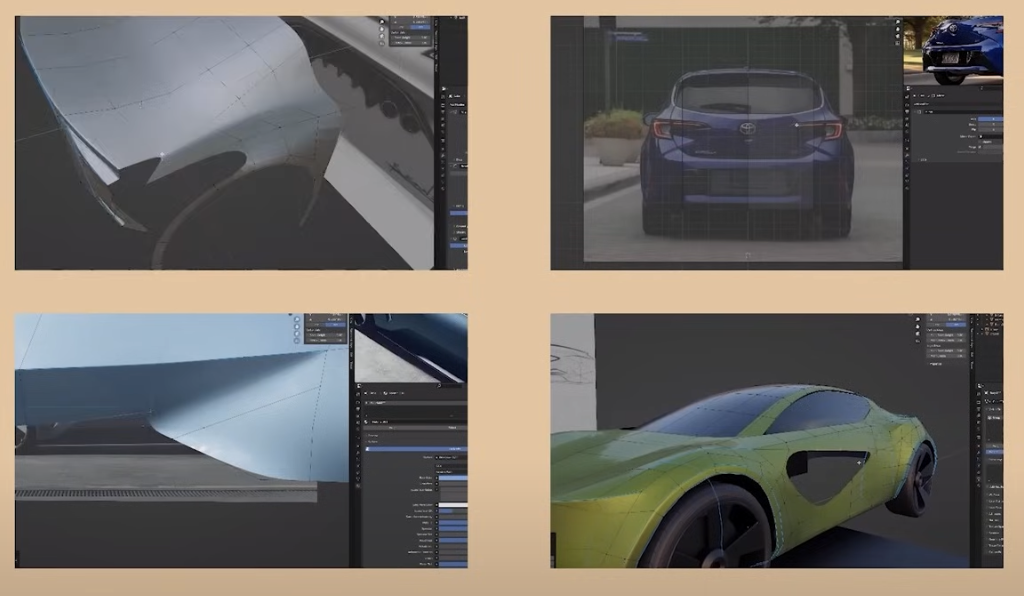Click zoom magnifier gizmo in yellow-green car viewport
The image size is (1024, 596).
918,319
